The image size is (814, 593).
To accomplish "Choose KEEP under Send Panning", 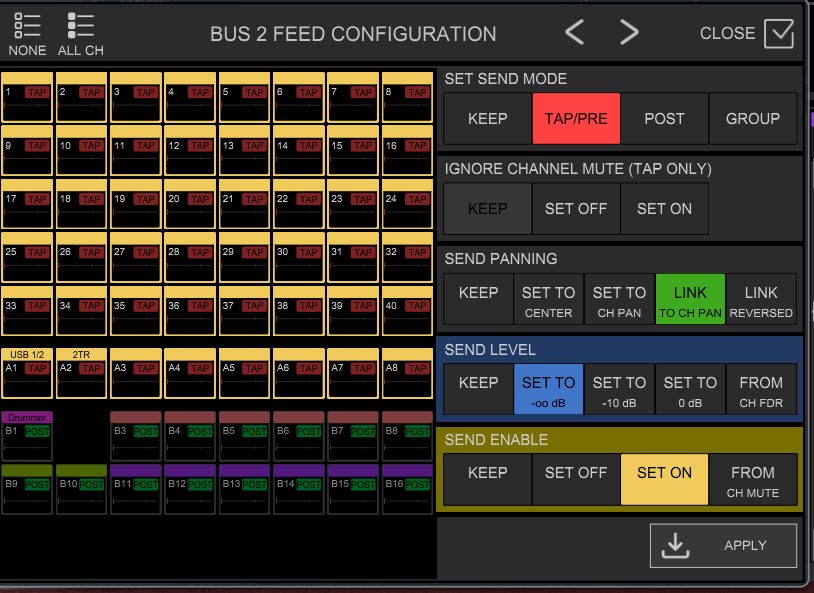I will coord(478,299).
